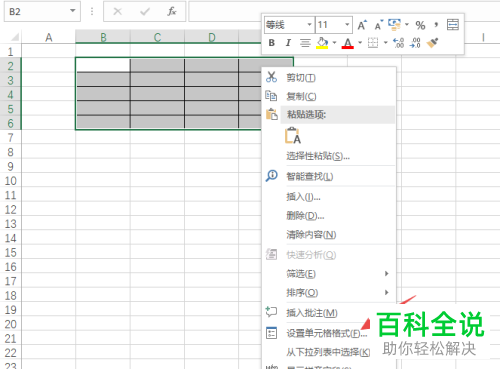Open 选择性粘贴(S)... dialog
This screenshot has height=369, width=500.
tap(329, 156)
